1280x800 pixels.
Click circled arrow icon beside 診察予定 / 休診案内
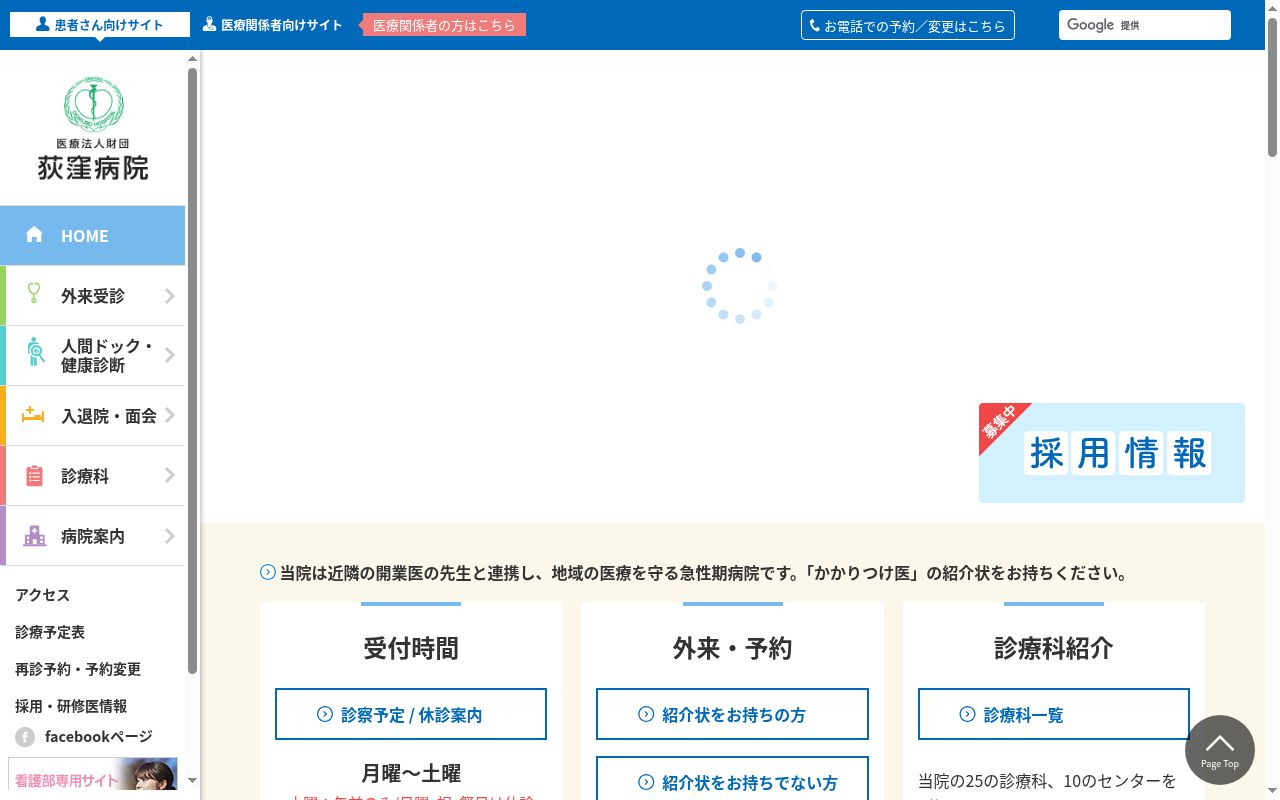pyautogui.click(x=325, y=714)
